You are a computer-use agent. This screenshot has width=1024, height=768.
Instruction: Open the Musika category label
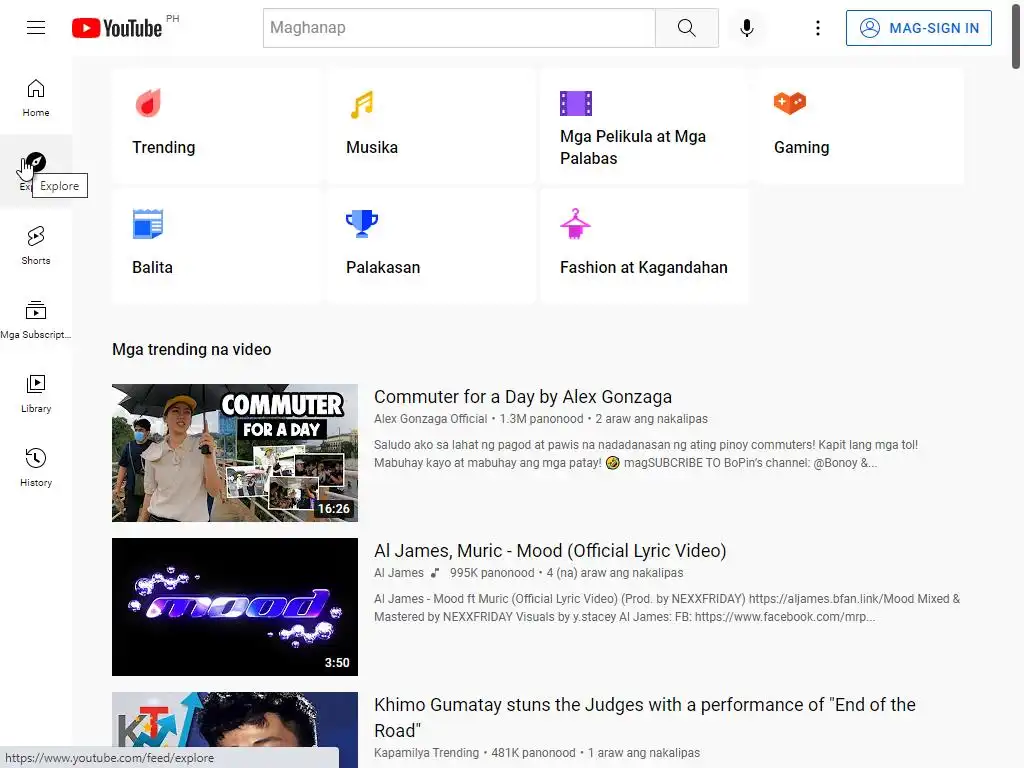pyautogui.click(x=372, y=148)
